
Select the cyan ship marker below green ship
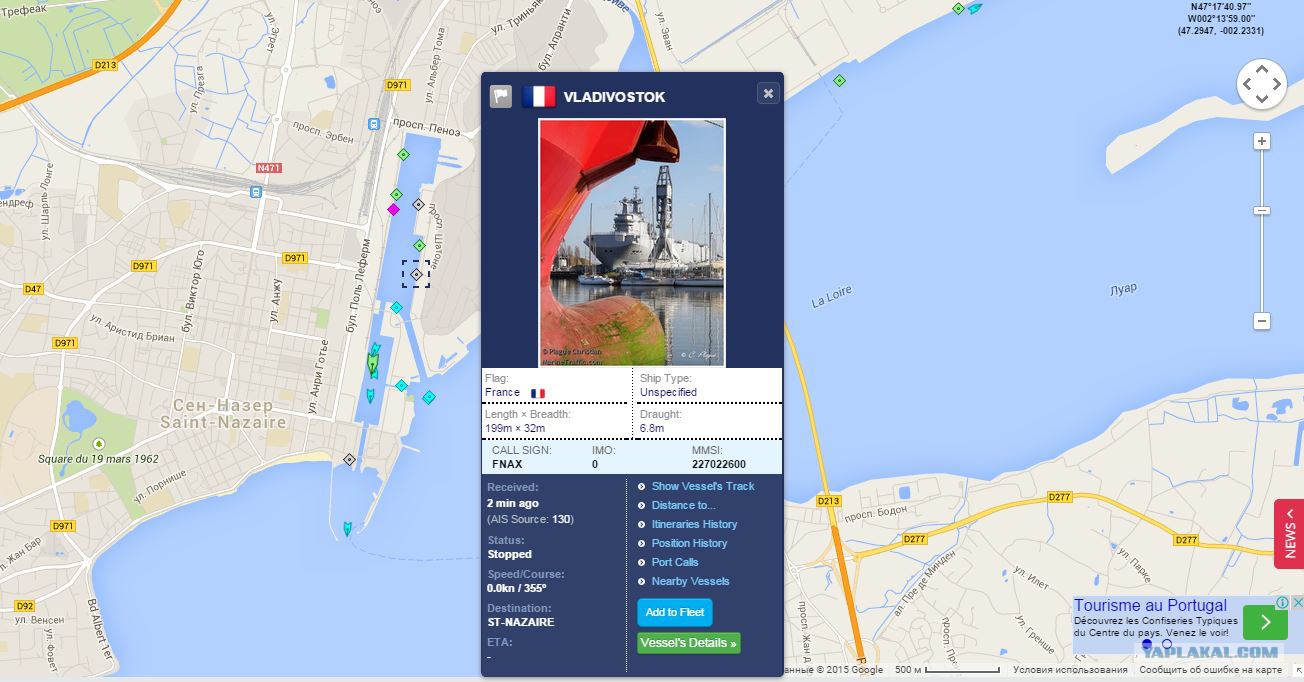369,396
